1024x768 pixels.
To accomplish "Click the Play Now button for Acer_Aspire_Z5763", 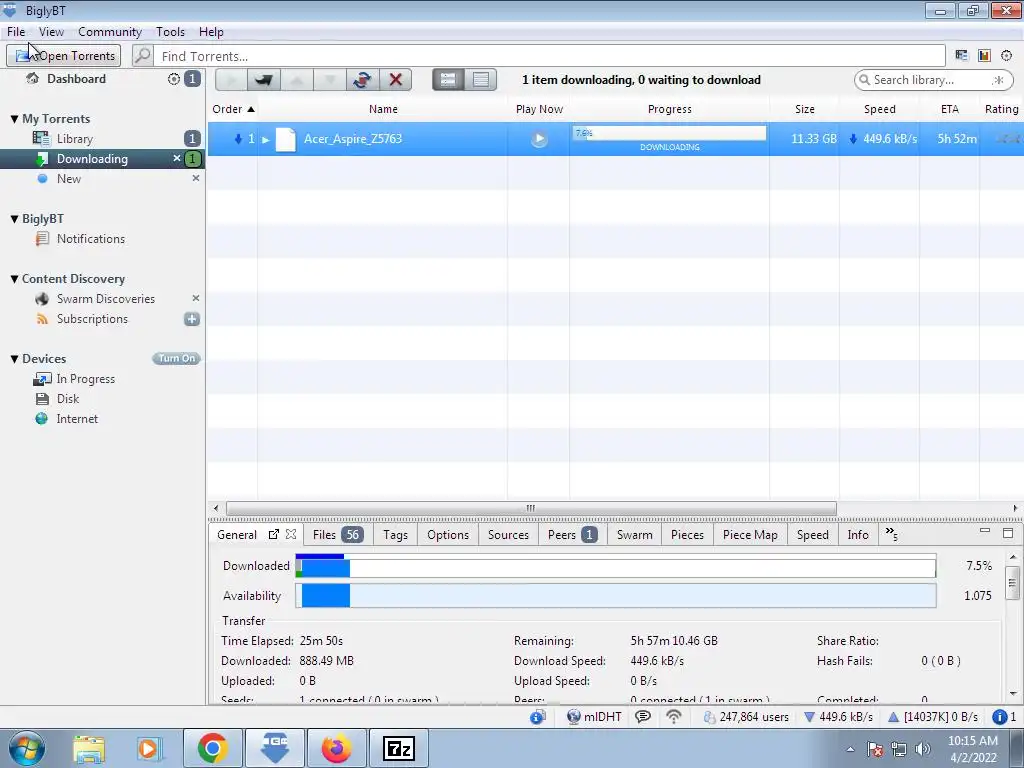I will pyautogui.click(x=539, y=138).
